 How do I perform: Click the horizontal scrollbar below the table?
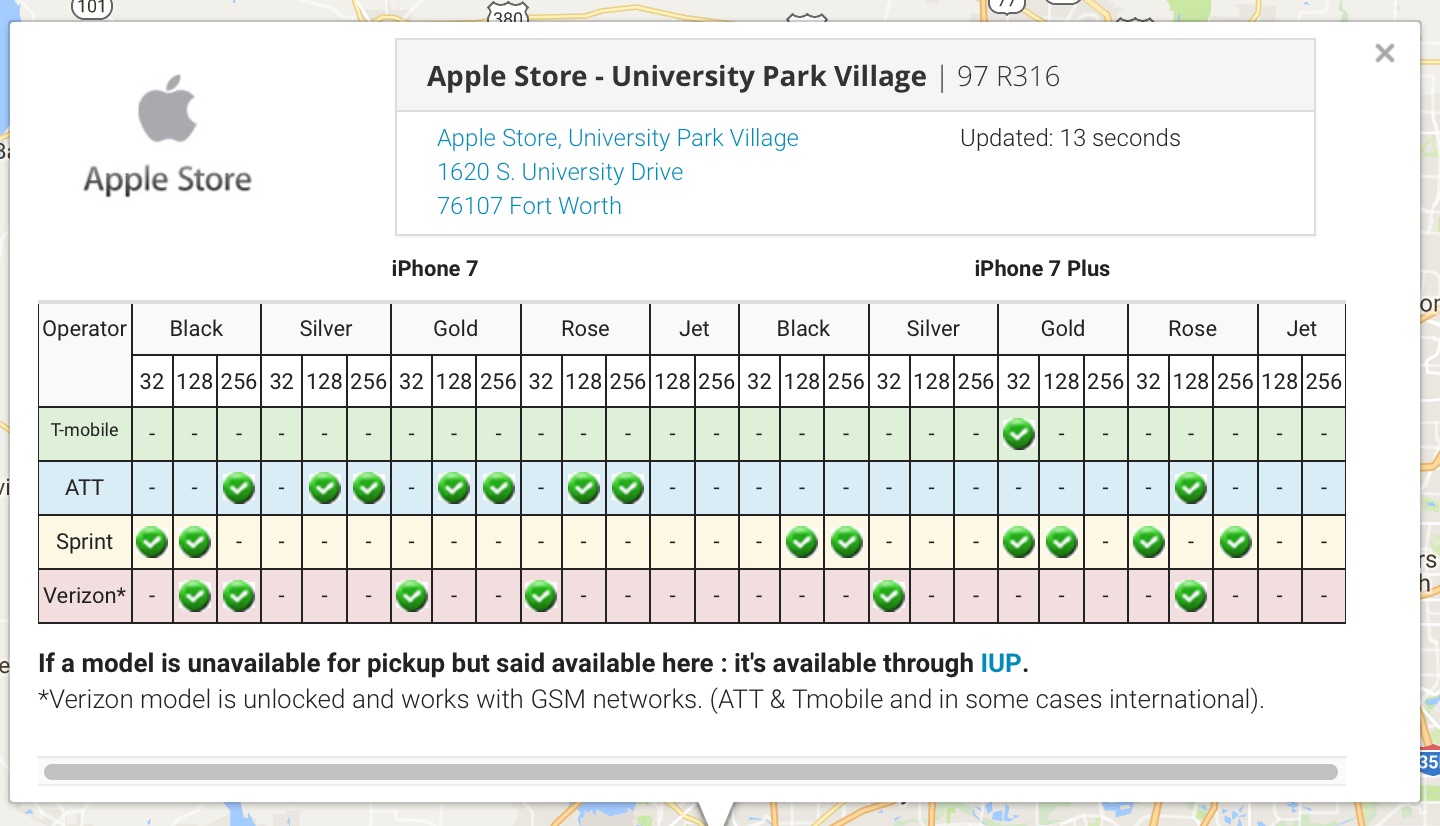[691, 772]
